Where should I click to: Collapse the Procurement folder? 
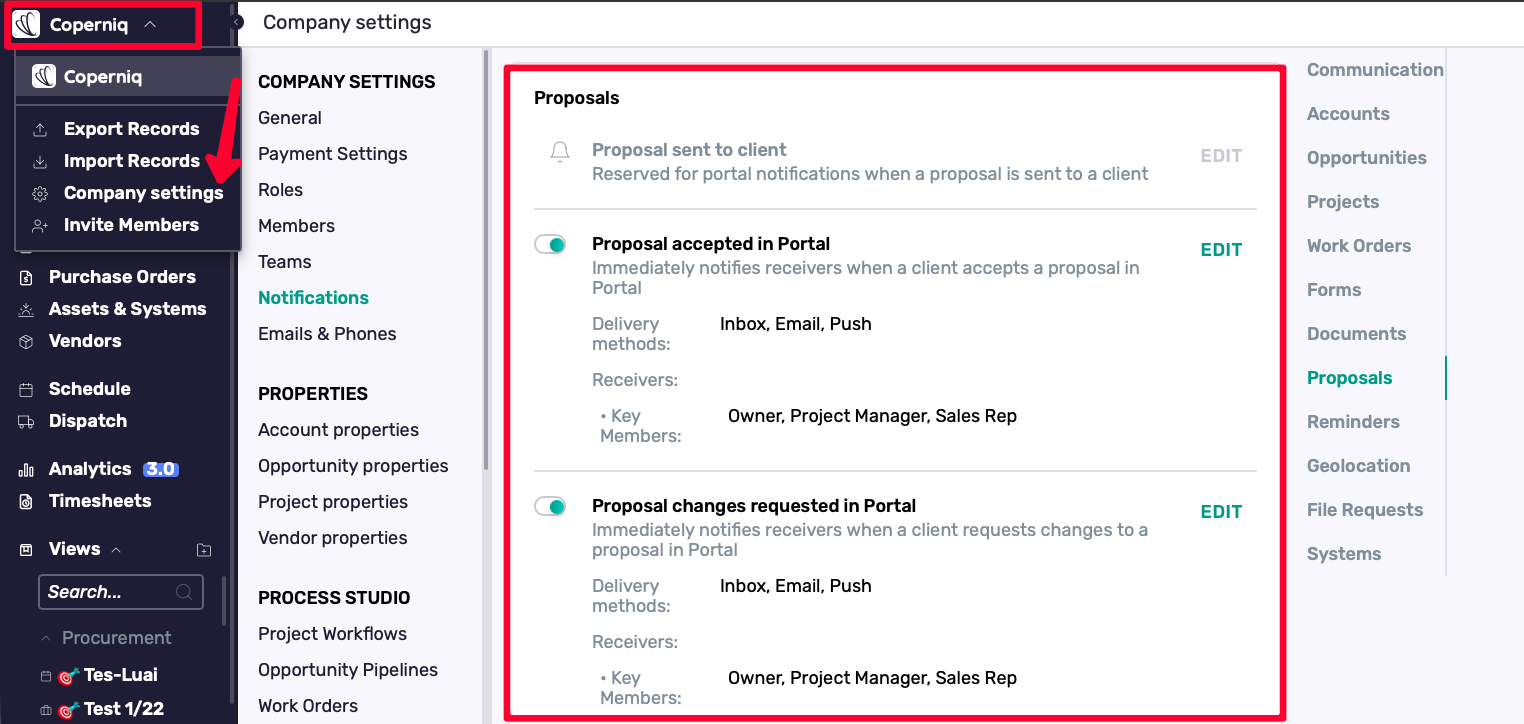coord(45,638)
